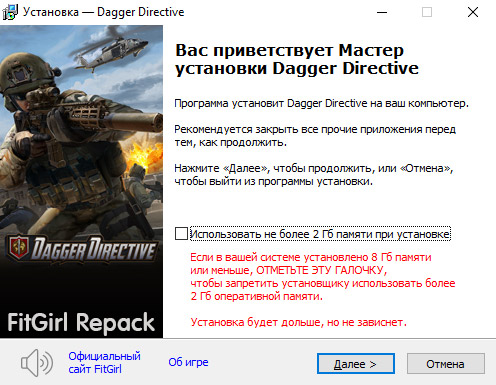Continue with the 'Далее >' button
Image resolution: width=496 pixels, height=385 pixels.
point(356,364)
